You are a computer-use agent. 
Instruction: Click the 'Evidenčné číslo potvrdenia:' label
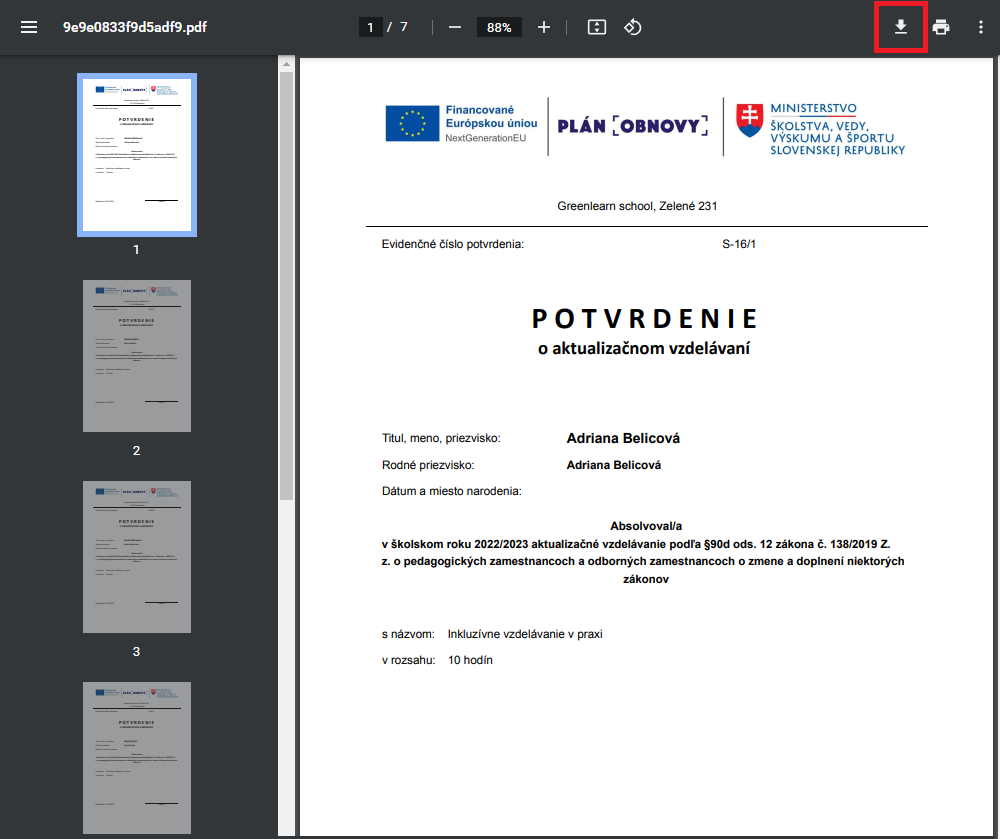tap(453, 244)
